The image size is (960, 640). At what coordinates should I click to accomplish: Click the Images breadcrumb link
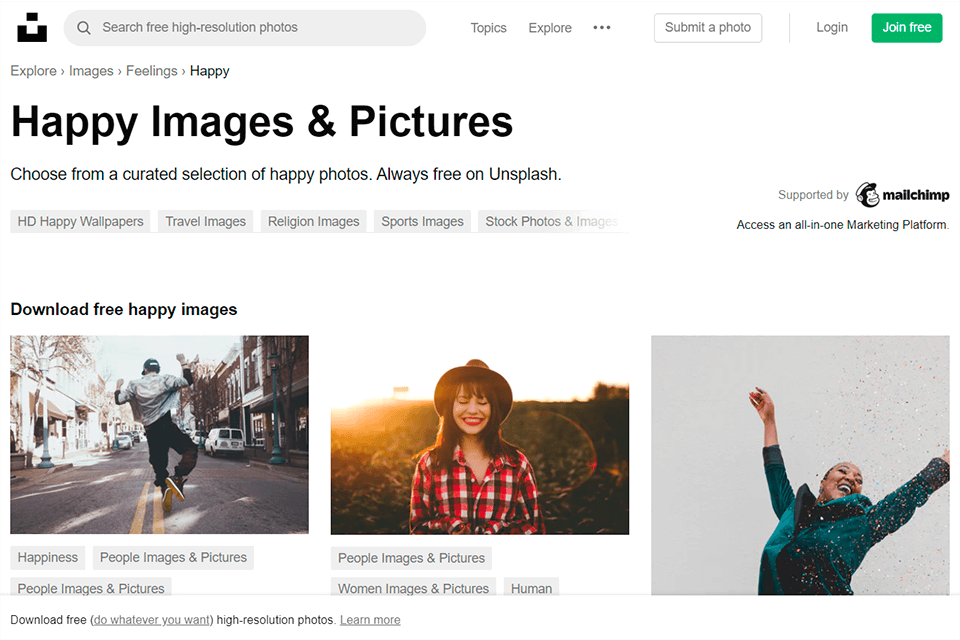click(91, 70)
